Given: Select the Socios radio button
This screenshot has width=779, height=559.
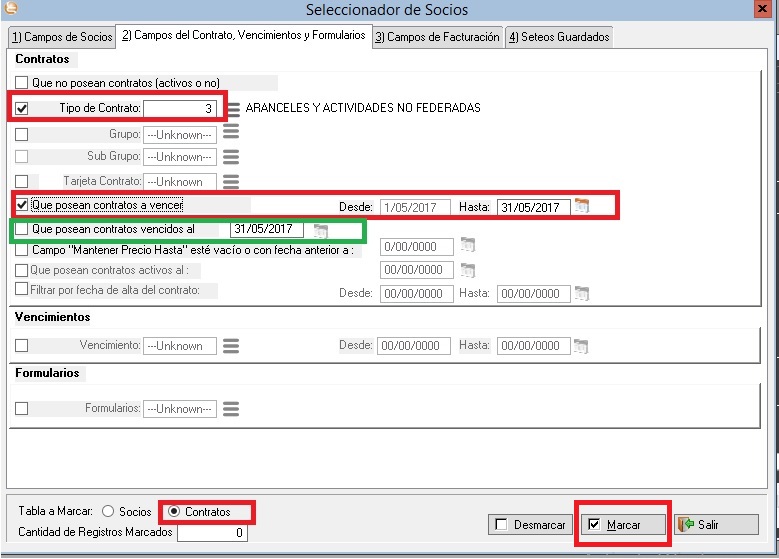Looking at the screenshot, I should coord(108,511).
